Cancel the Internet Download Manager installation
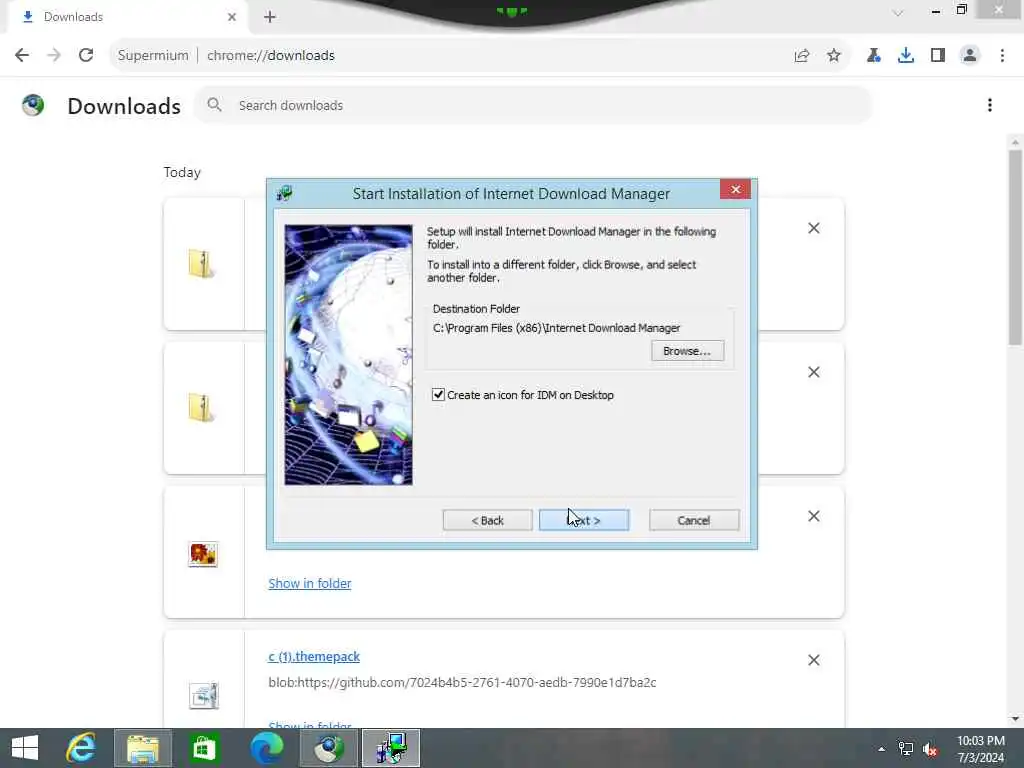This screenshot has height=768, width=1024. (694, 520)
